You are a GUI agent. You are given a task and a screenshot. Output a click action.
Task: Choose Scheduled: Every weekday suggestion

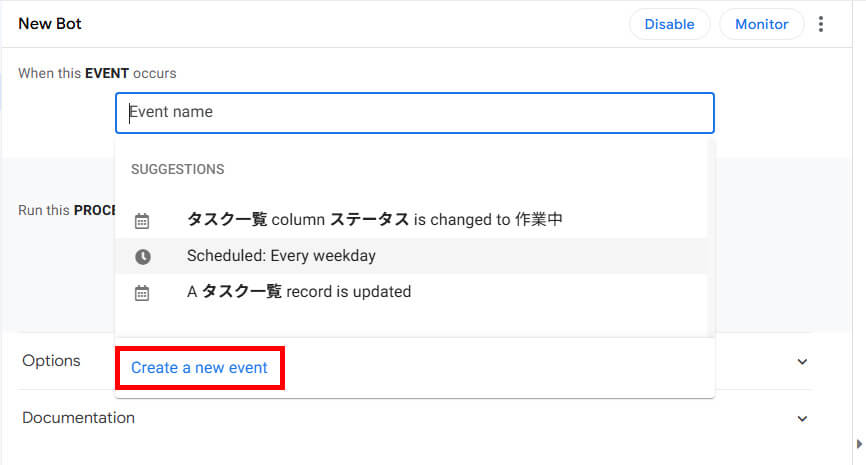(281, 256)
